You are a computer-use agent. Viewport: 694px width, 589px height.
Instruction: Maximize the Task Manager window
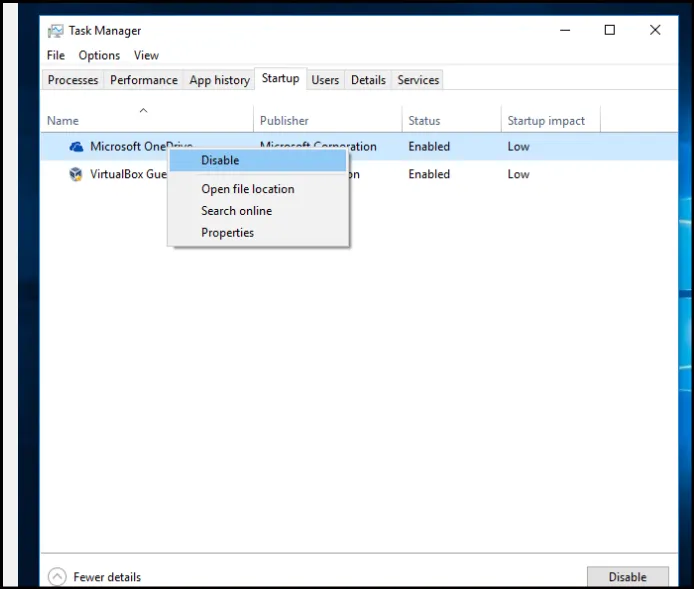609,30
